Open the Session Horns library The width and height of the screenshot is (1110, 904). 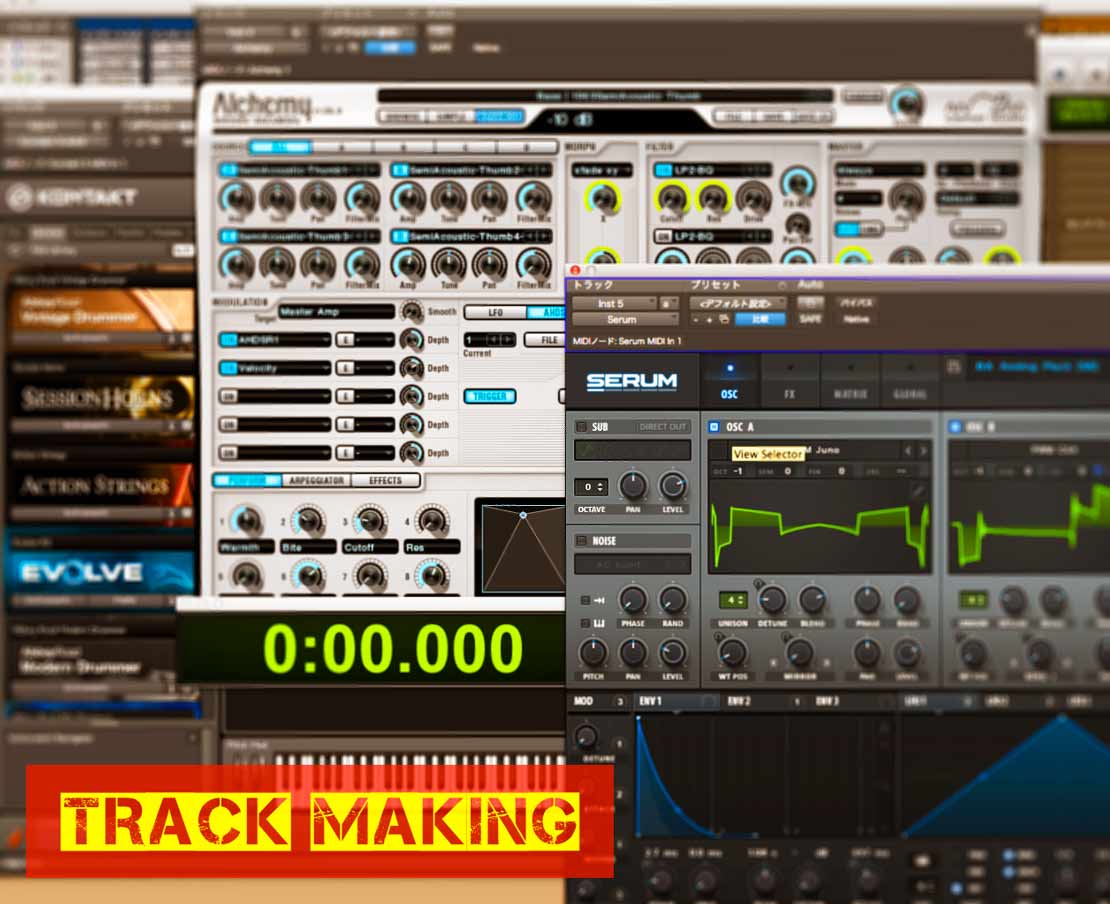99,398
